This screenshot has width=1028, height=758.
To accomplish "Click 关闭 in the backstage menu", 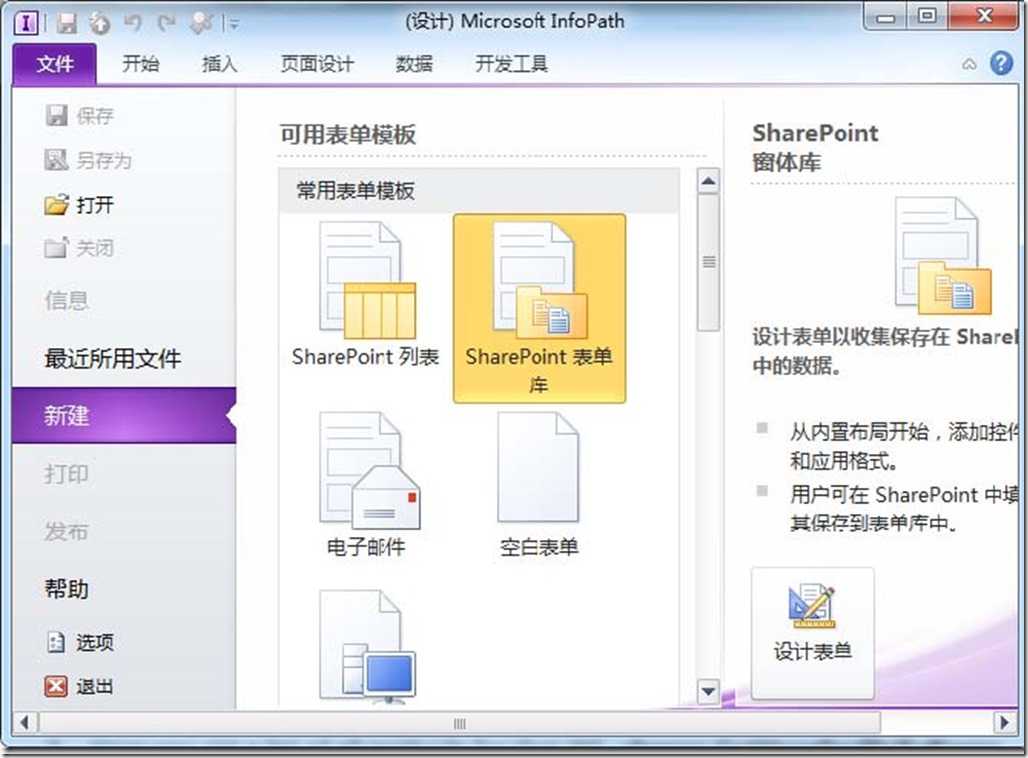I will (79, 248).
